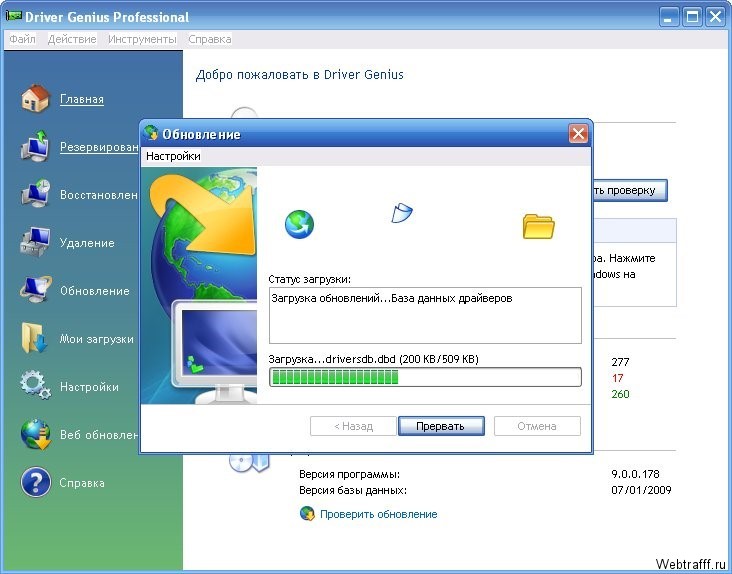
Task: Click the disabled Назад button
Action: 353,426
